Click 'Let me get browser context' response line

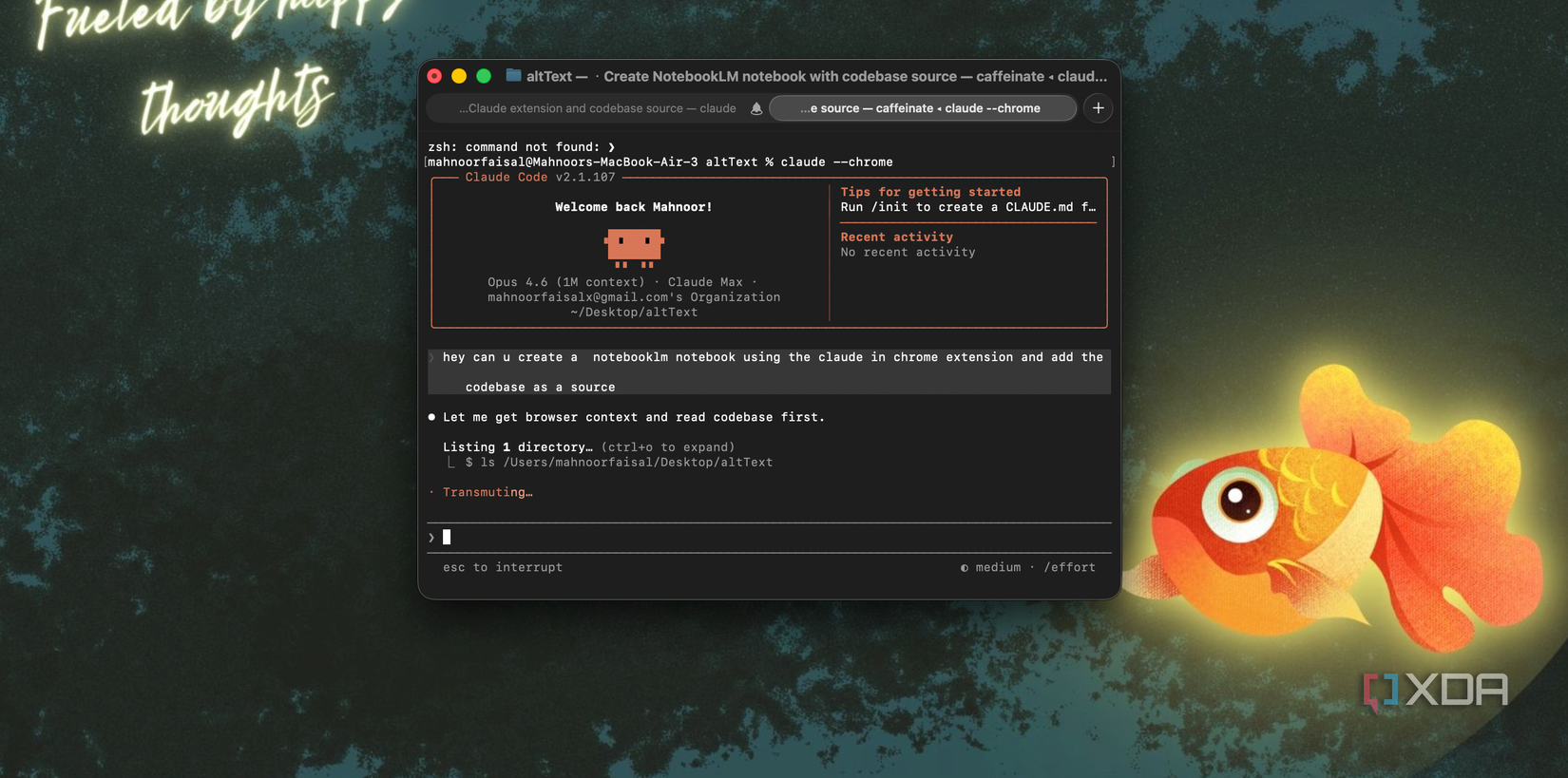point(634,417)
